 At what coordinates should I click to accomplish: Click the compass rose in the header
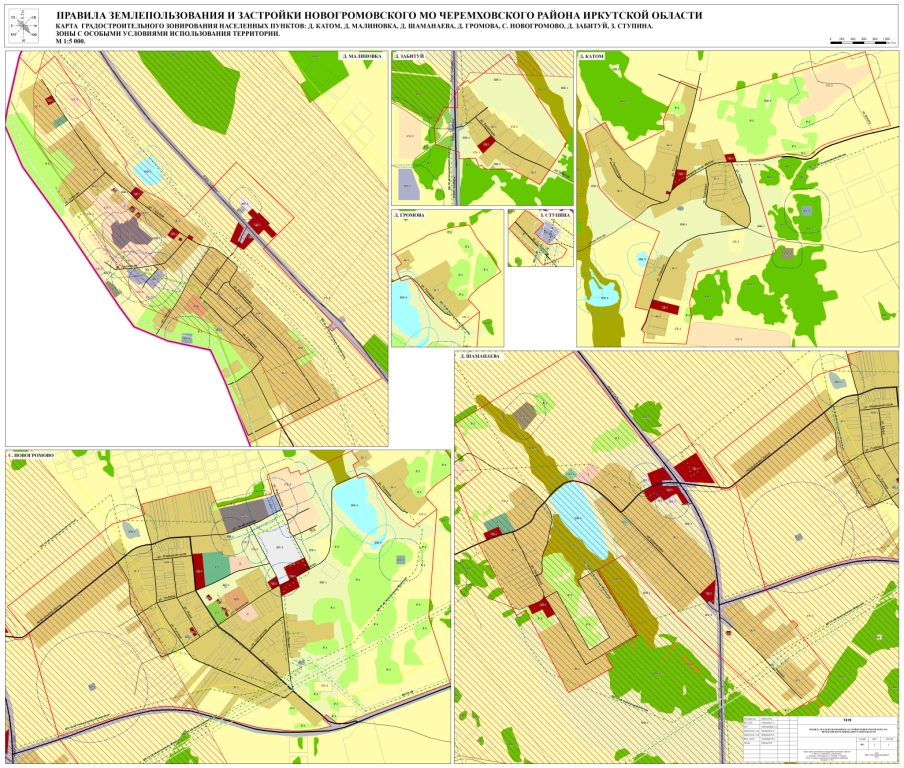coord(22,27)
